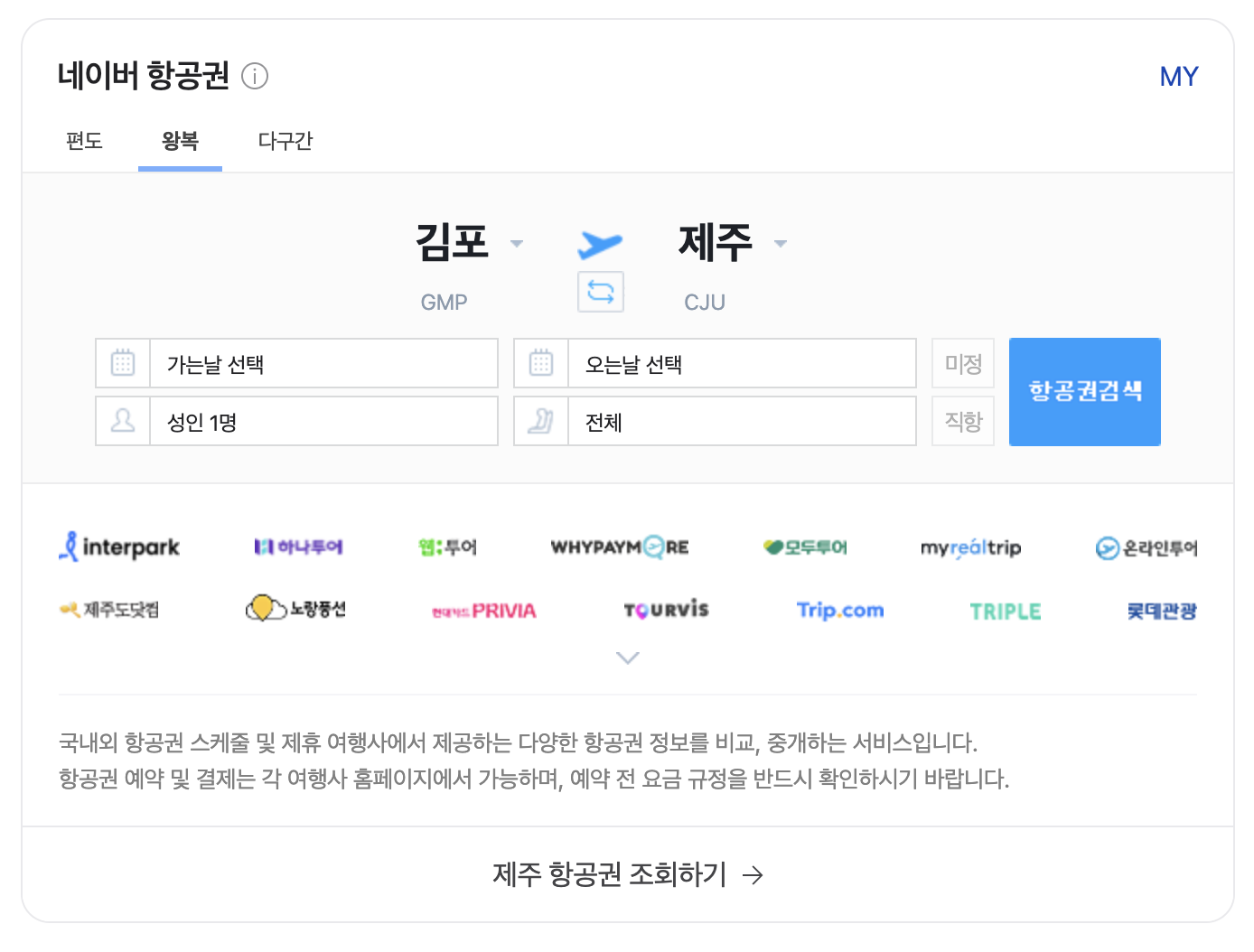Switch to the 편도 one-way tab
The image size is (1254, 952).
click(x=84, y=142)
